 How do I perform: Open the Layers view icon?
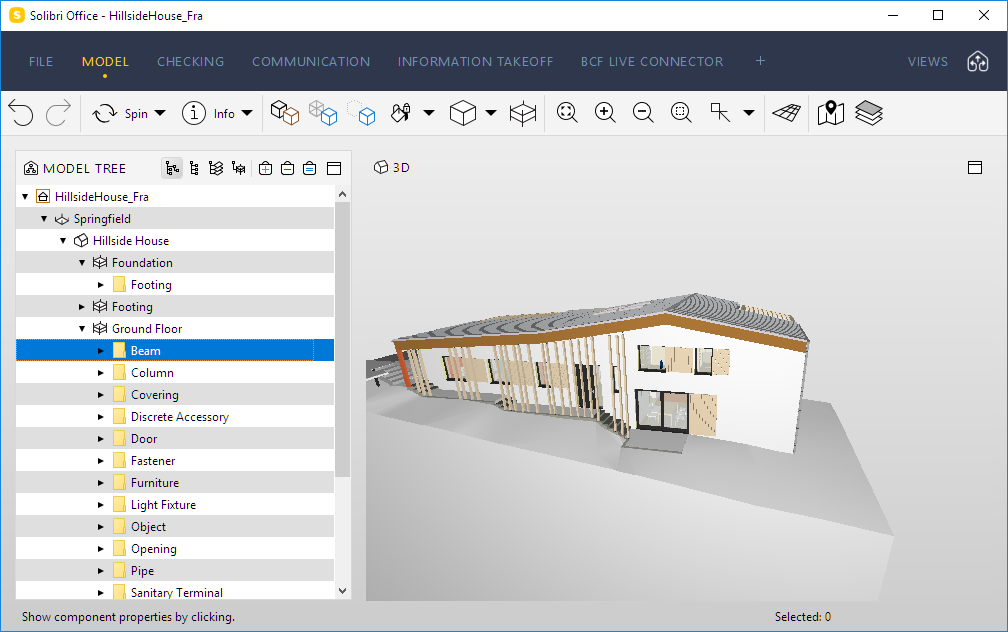click(x=868, y=113)
